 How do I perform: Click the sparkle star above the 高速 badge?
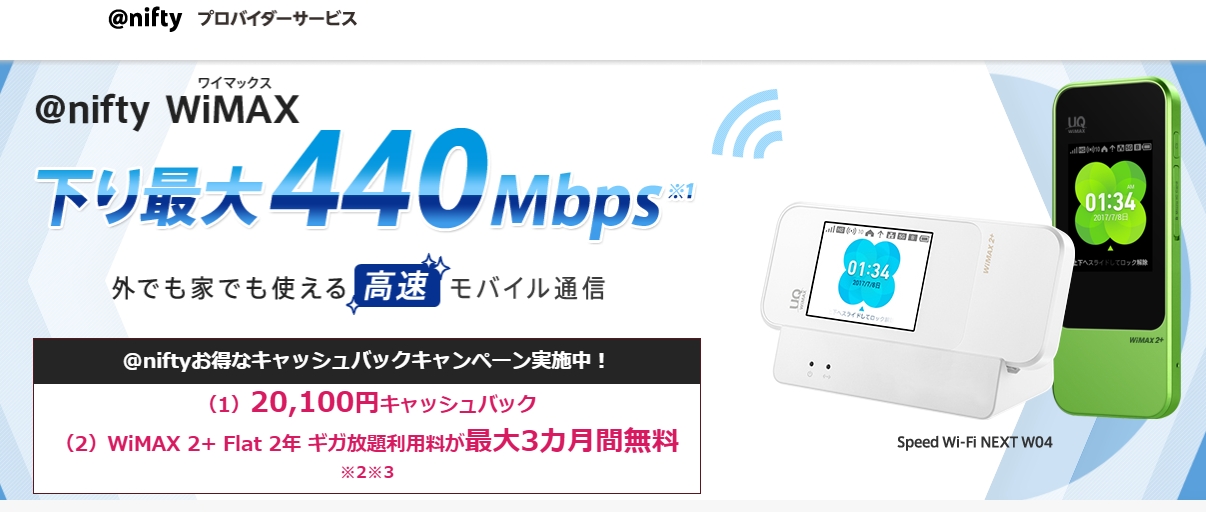pyautogui.click(x=429, y=264)
